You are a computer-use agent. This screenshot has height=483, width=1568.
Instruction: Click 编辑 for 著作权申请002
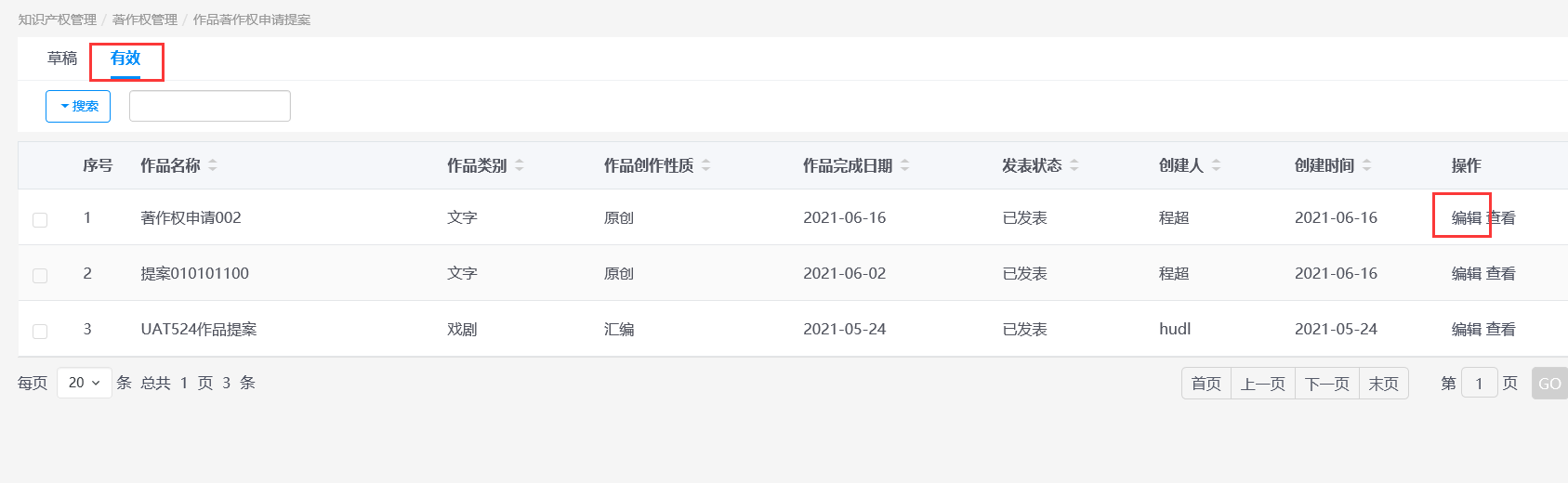tap(1466, 217)
